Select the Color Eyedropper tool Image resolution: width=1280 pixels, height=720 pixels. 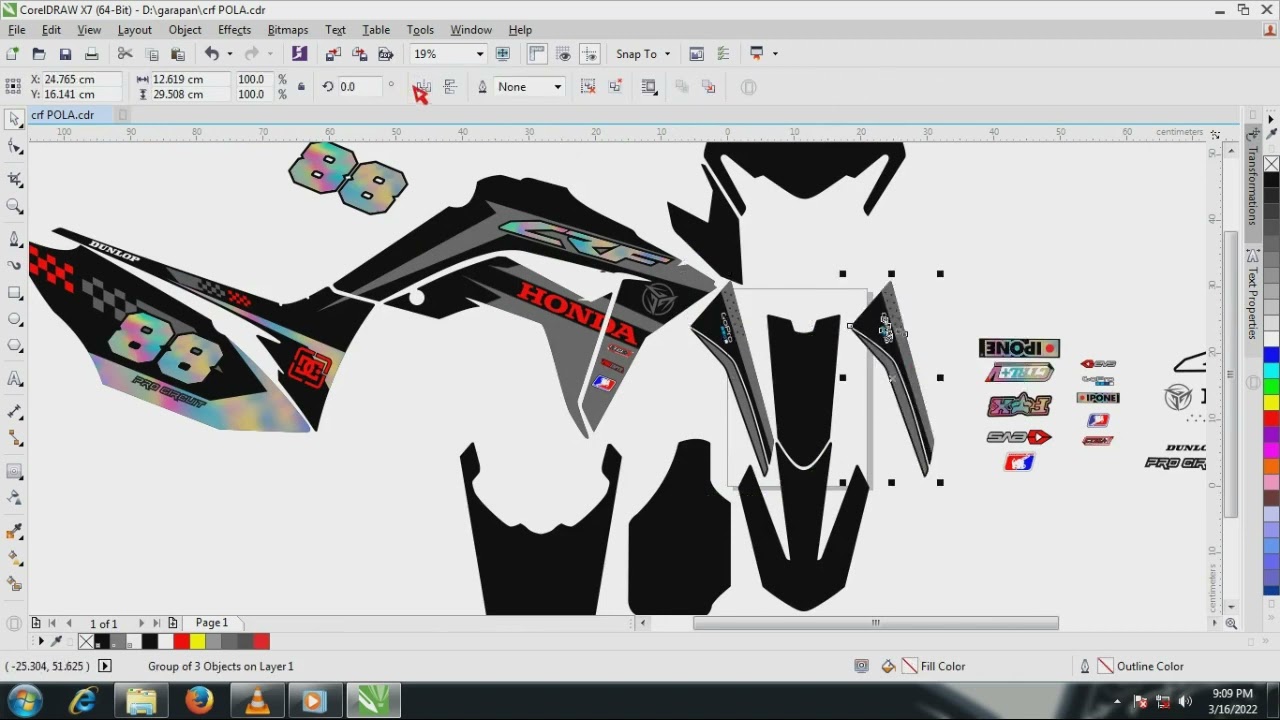coord(15,530)
